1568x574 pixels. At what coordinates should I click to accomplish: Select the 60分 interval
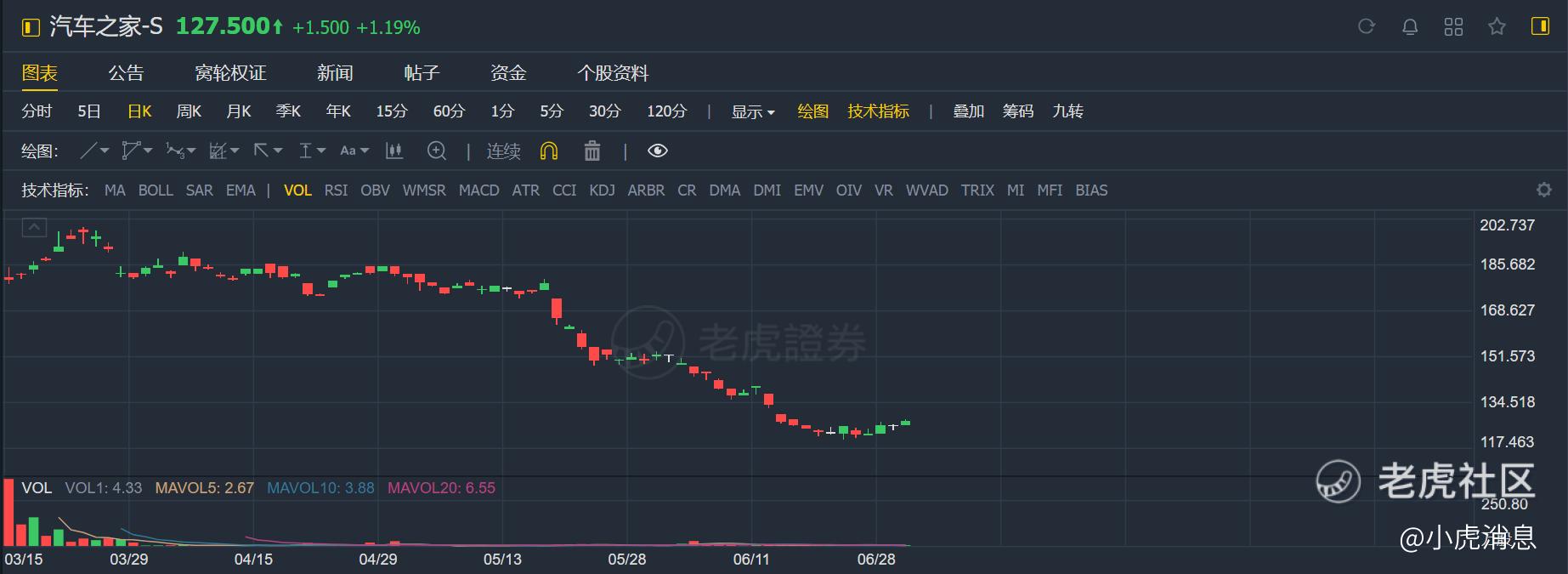click(x=449, y=111)
